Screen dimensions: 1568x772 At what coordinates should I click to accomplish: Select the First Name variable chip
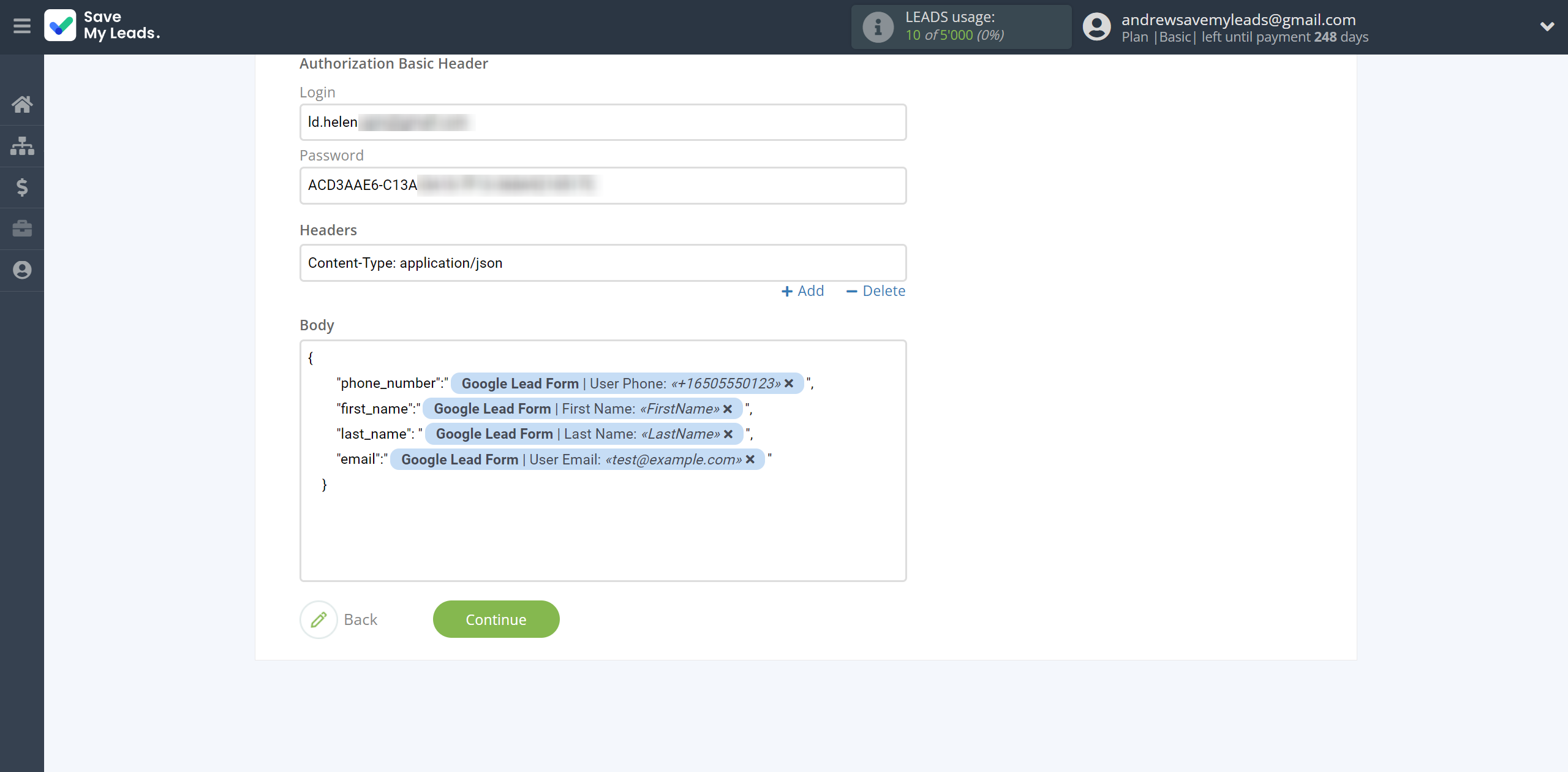[x=582, y=409]
